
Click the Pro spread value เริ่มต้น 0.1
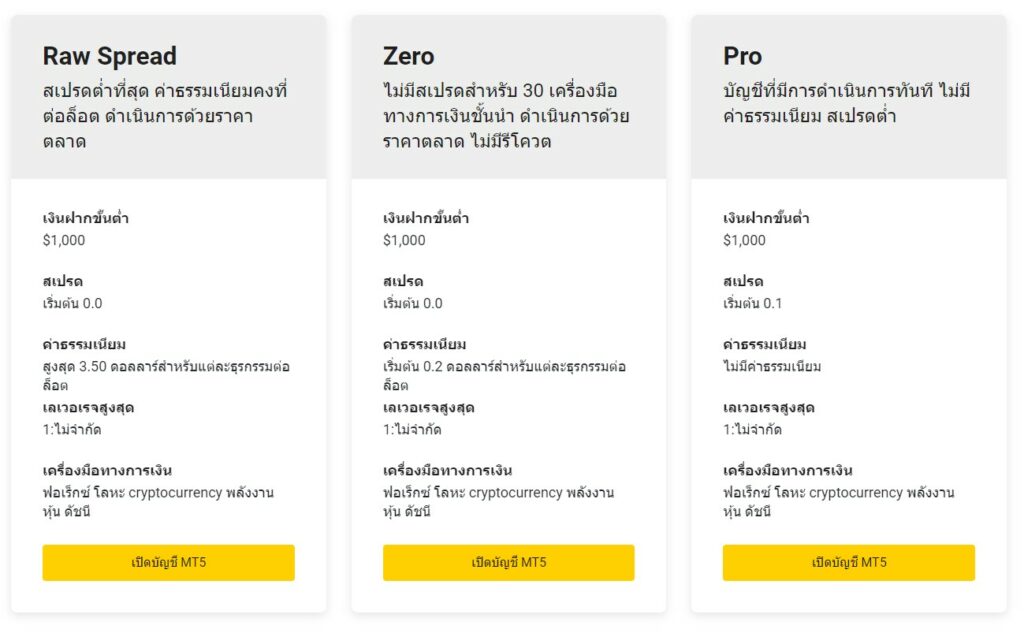(753, 303)
